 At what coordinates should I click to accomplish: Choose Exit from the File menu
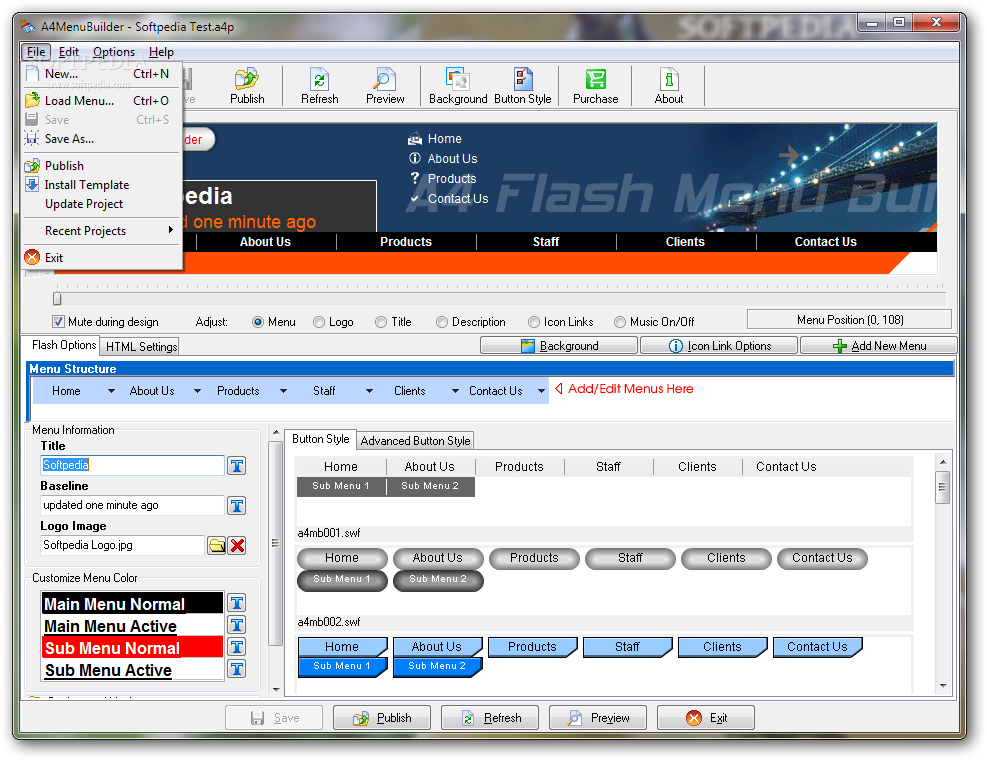pyautogui.click(x=103, y=258)
